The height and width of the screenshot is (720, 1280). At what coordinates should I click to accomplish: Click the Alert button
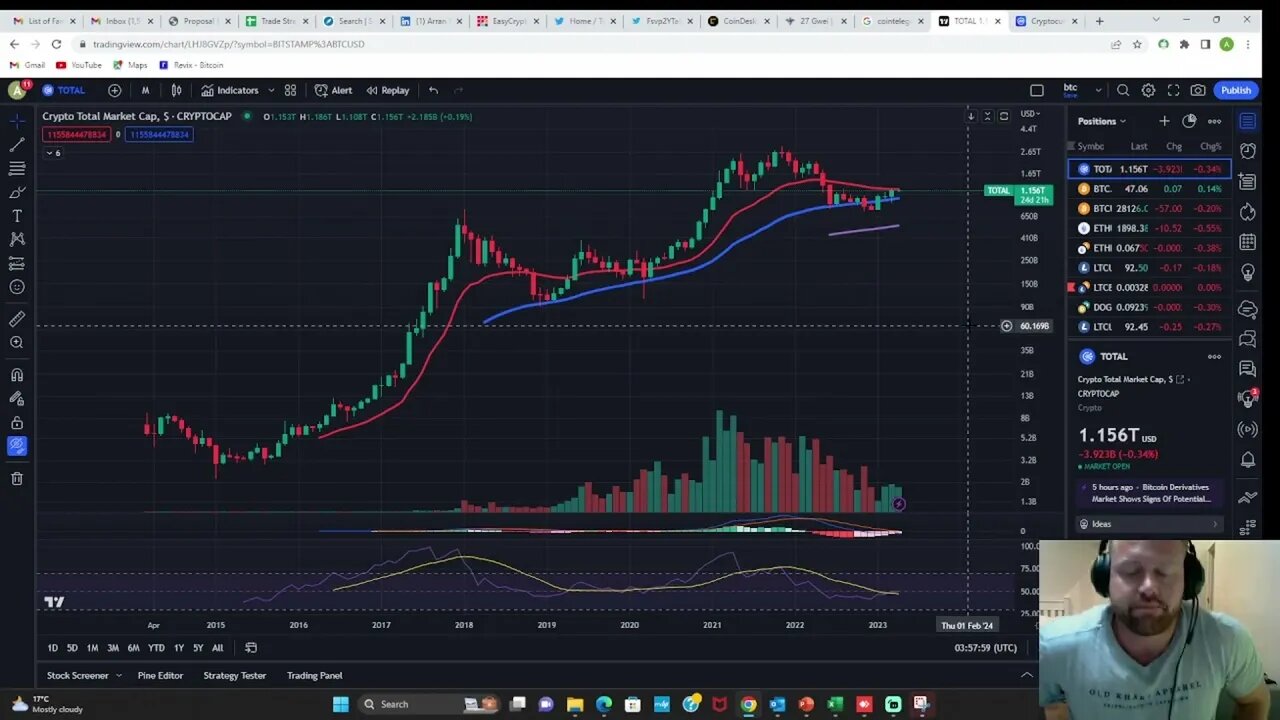333,90
